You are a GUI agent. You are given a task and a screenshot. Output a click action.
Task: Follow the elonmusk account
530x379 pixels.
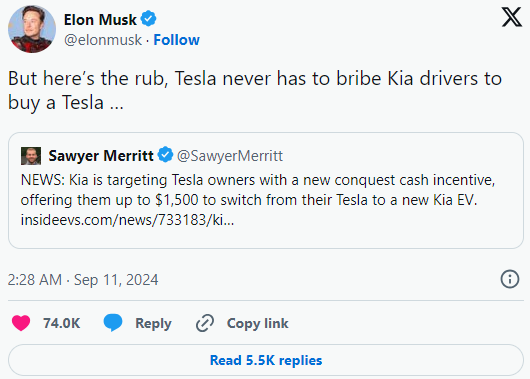(176, 40)
